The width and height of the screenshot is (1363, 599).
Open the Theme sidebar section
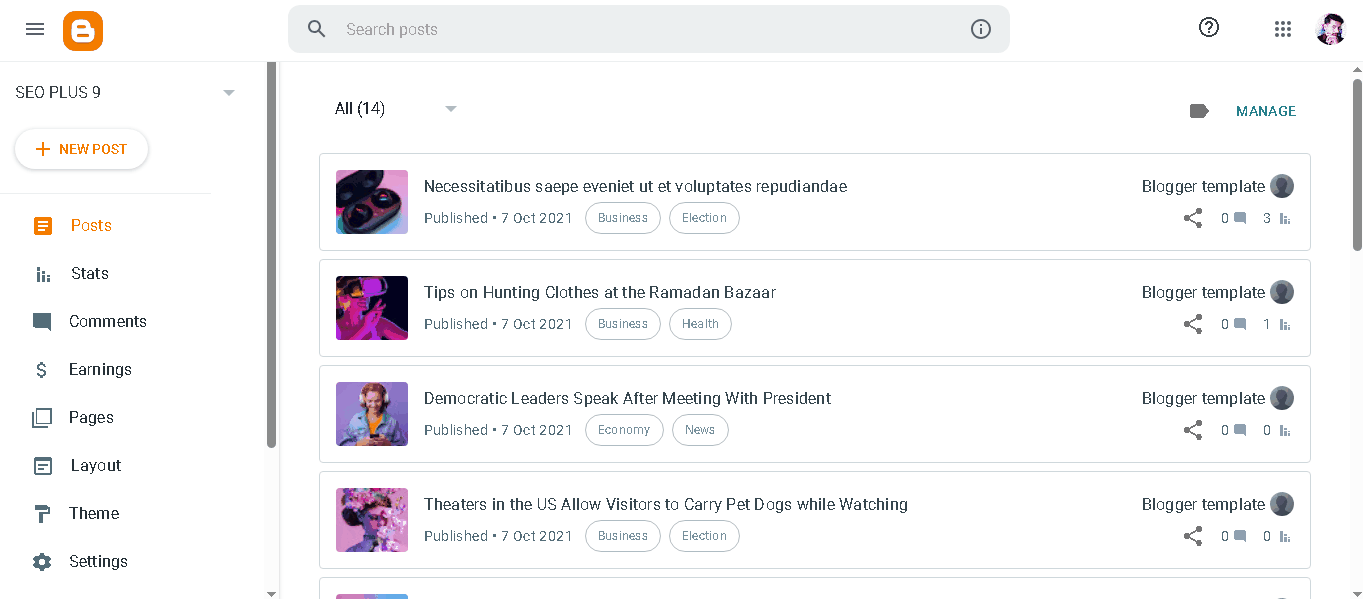coord(94,513)
